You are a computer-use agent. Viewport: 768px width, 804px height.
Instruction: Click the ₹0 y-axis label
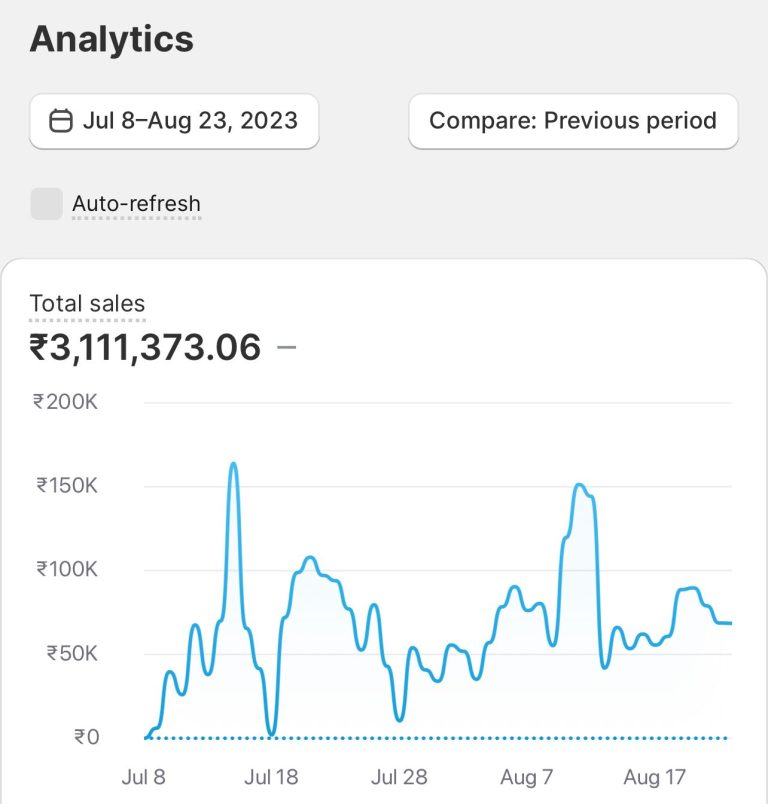(x=86, y=737)
